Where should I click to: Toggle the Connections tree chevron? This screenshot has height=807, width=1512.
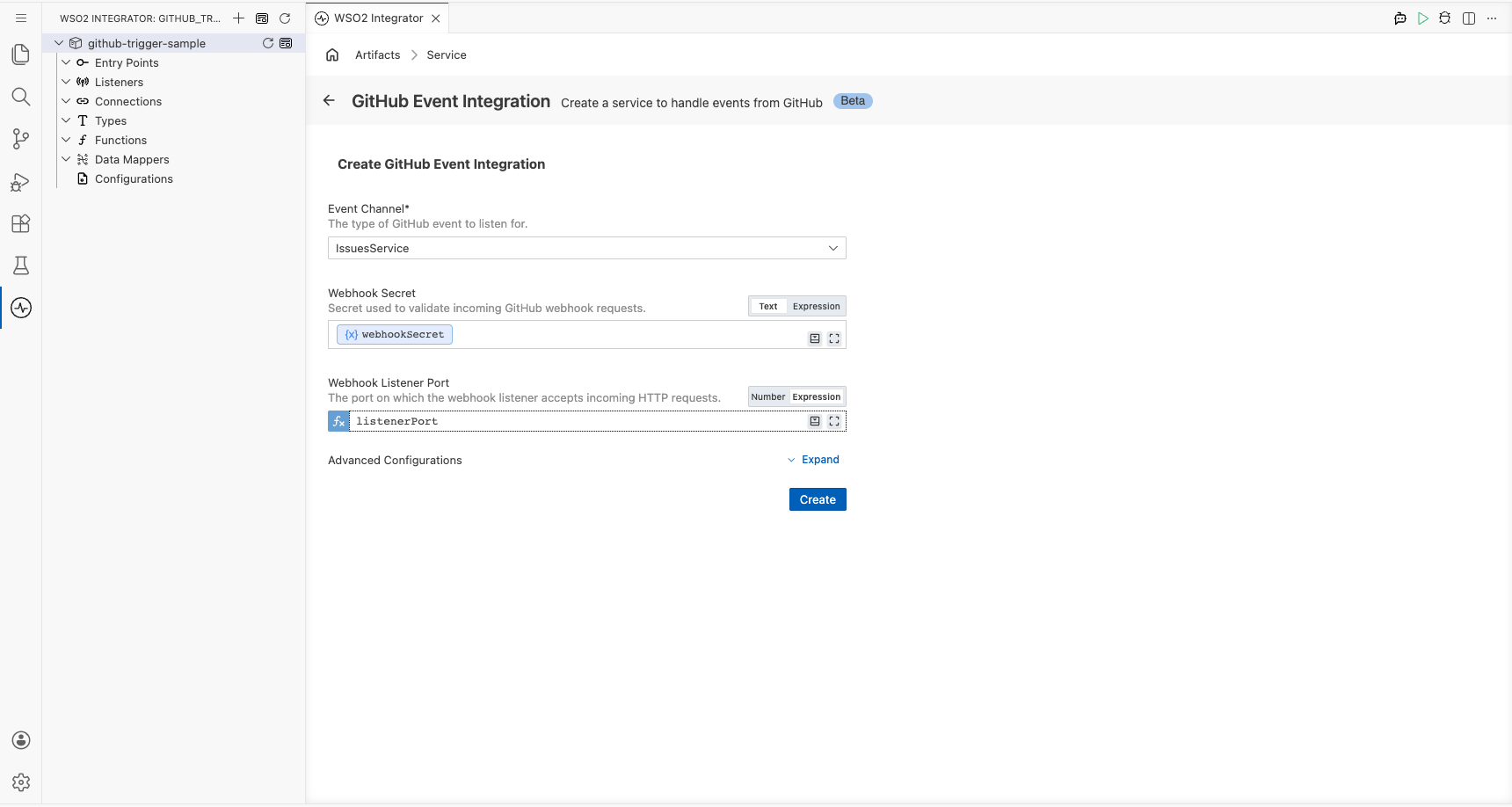coord(66,101)
